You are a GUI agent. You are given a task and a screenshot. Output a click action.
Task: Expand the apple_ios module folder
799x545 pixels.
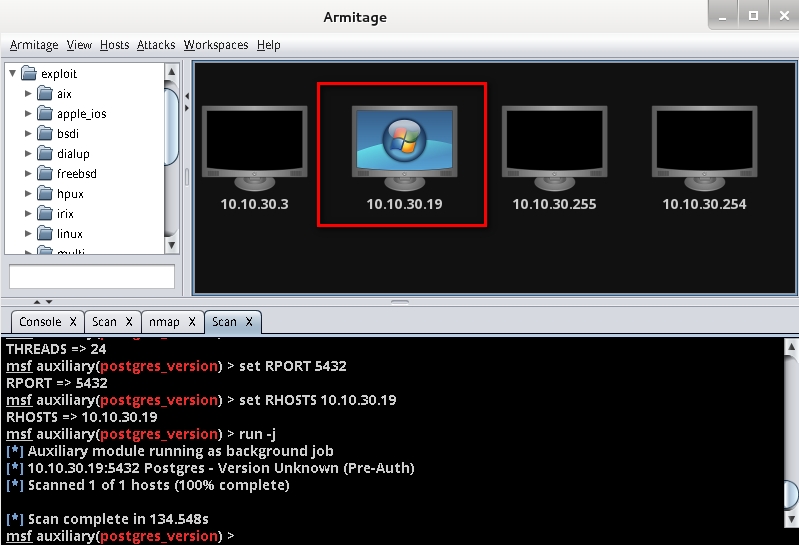tap(28, 113)
